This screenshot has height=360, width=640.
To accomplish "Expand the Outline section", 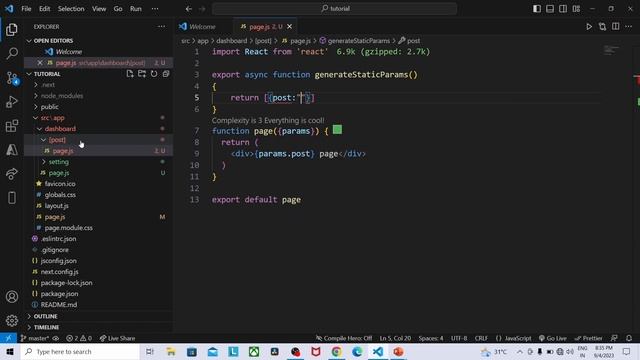I will pyautogui.click(x=29, y=316).
